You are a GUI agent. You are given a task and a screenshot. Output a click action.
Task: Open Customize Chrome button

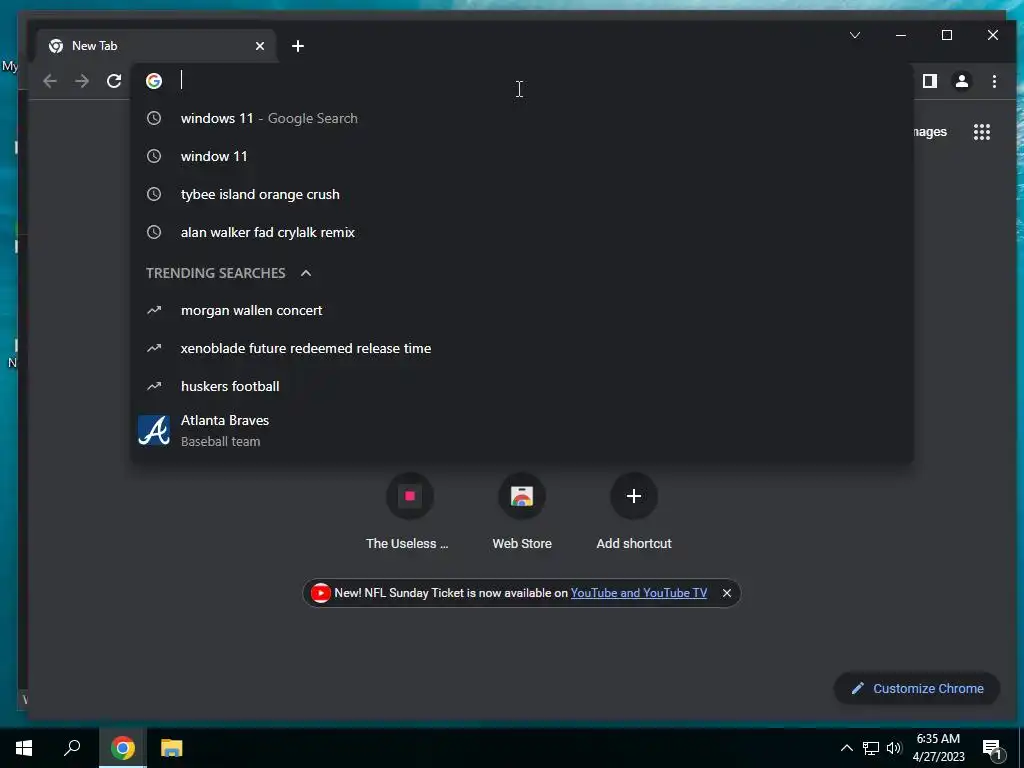pyautogui.click(x=917, y=688)
